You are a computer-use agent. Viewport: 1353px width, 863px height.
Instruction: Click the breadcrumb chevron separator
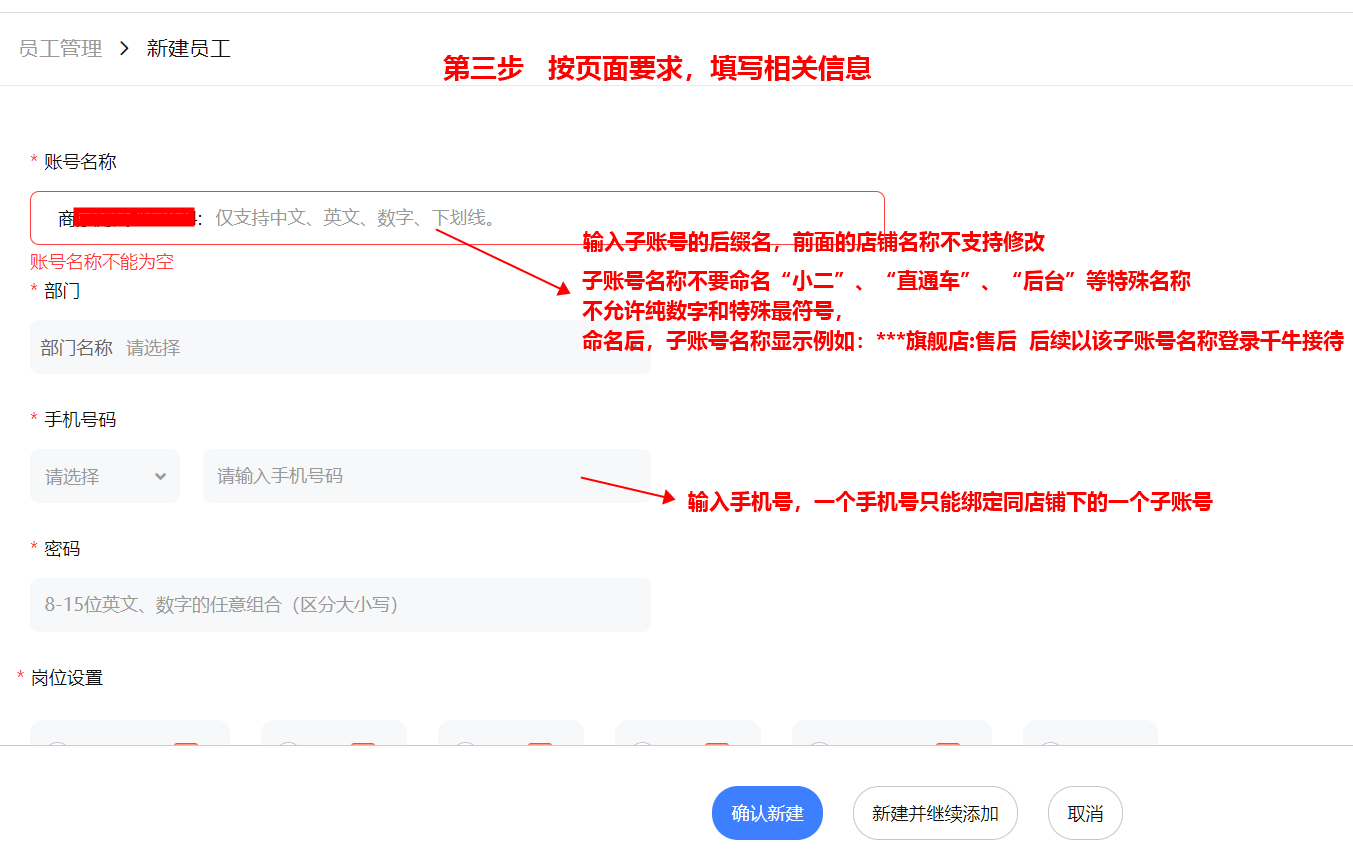124,48
